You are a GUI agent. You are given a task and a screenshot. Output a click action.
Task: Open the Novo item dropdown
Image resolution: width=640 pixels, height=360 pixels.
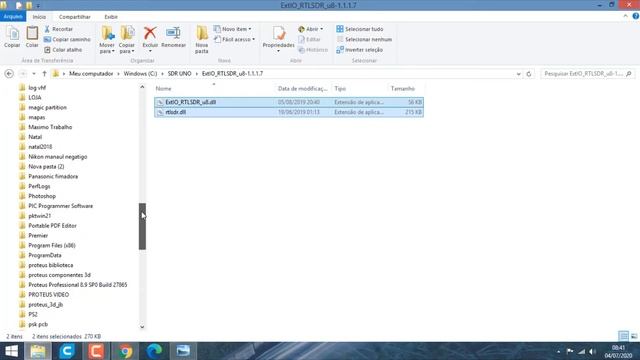tap(233, 29)
